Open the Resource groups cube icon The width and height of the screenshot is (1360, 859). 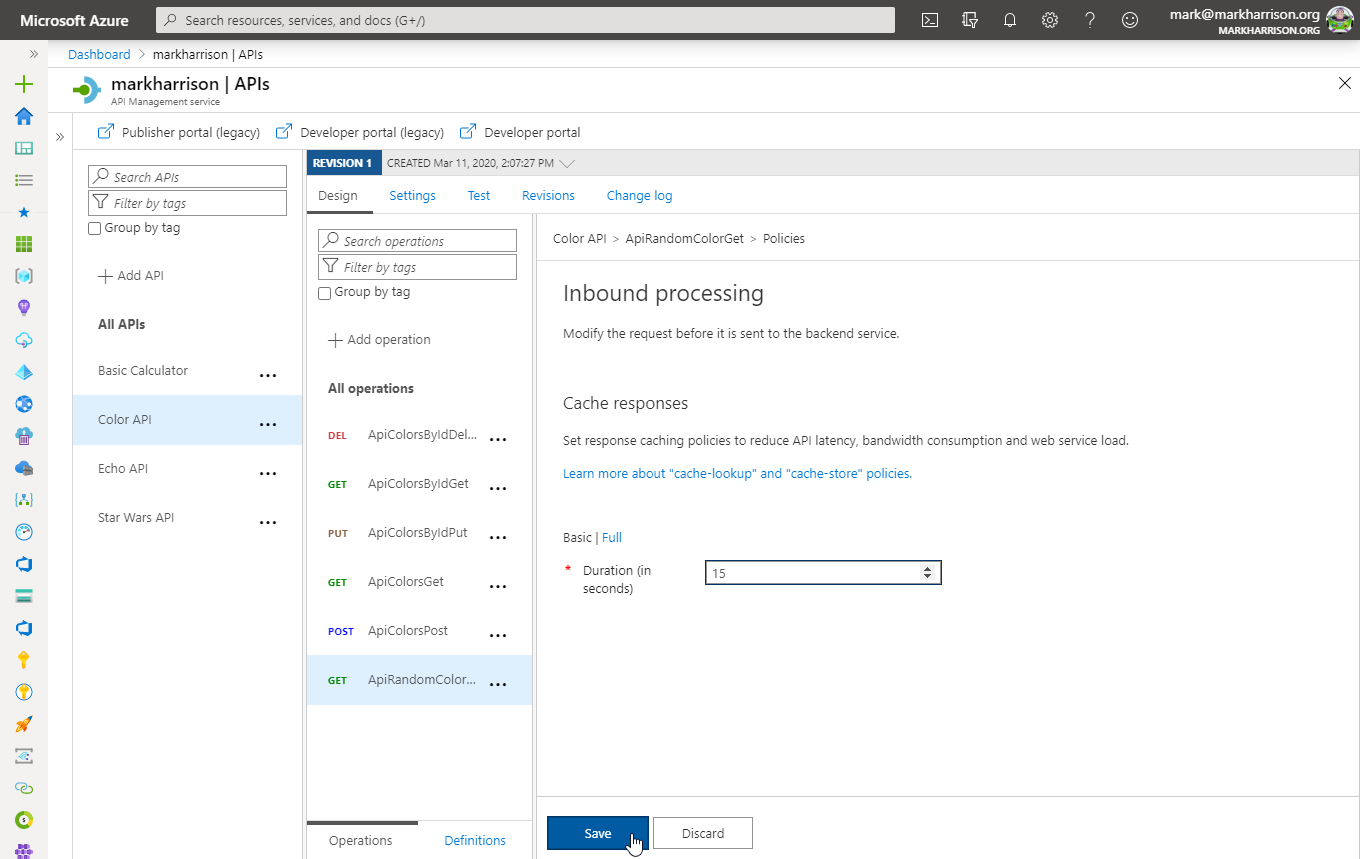tap(24, 276)
